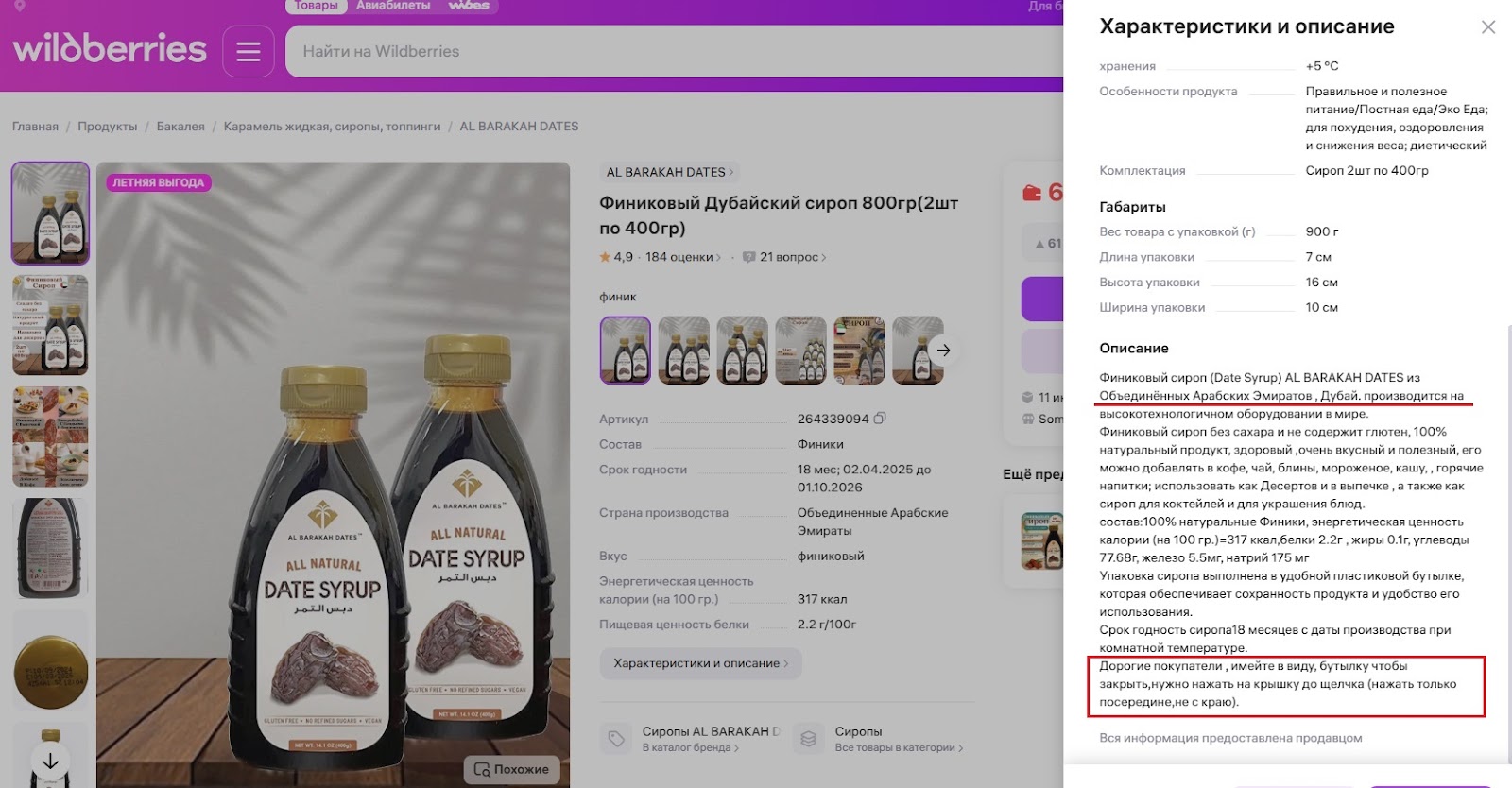Open the wibes tab
This screenshot has width=1512, height=788.
[469, 6]
